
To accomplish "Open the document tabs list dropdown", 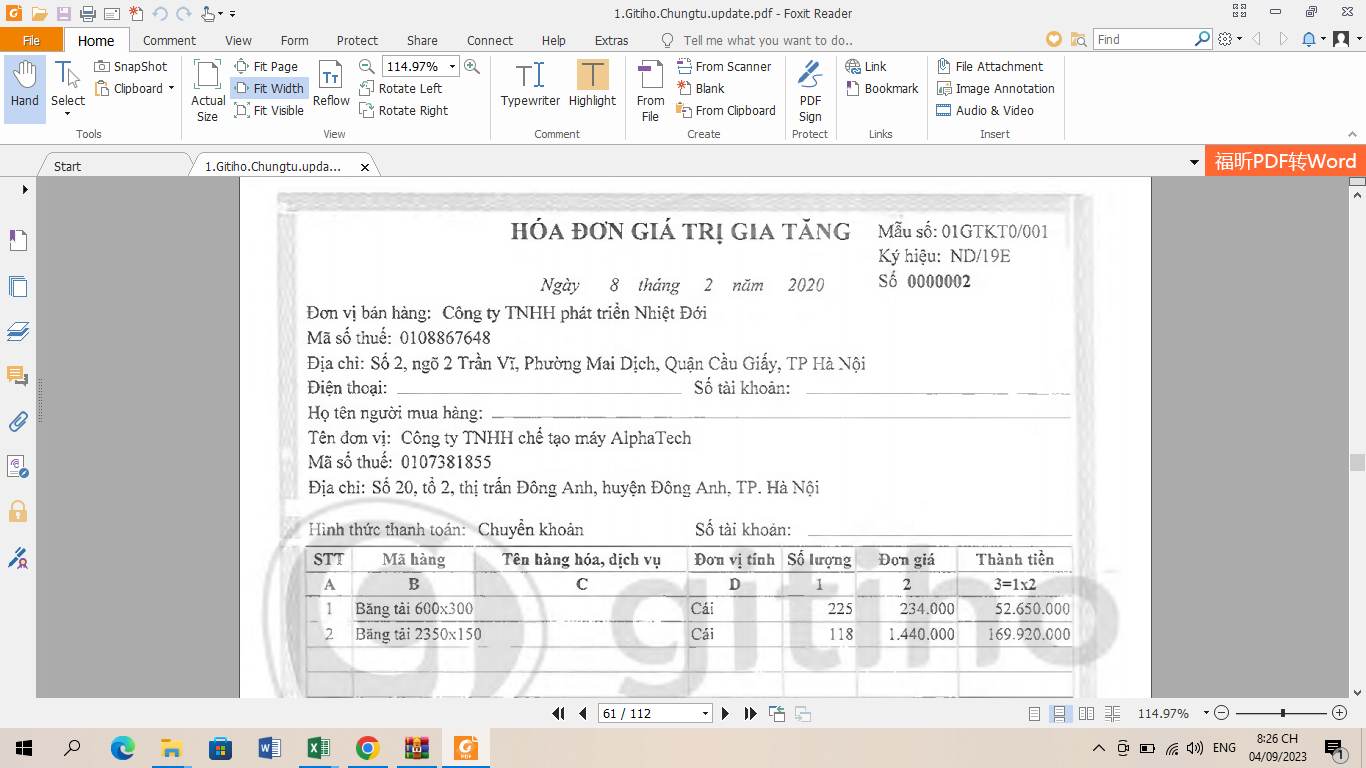I will [x=1194, y=162].
